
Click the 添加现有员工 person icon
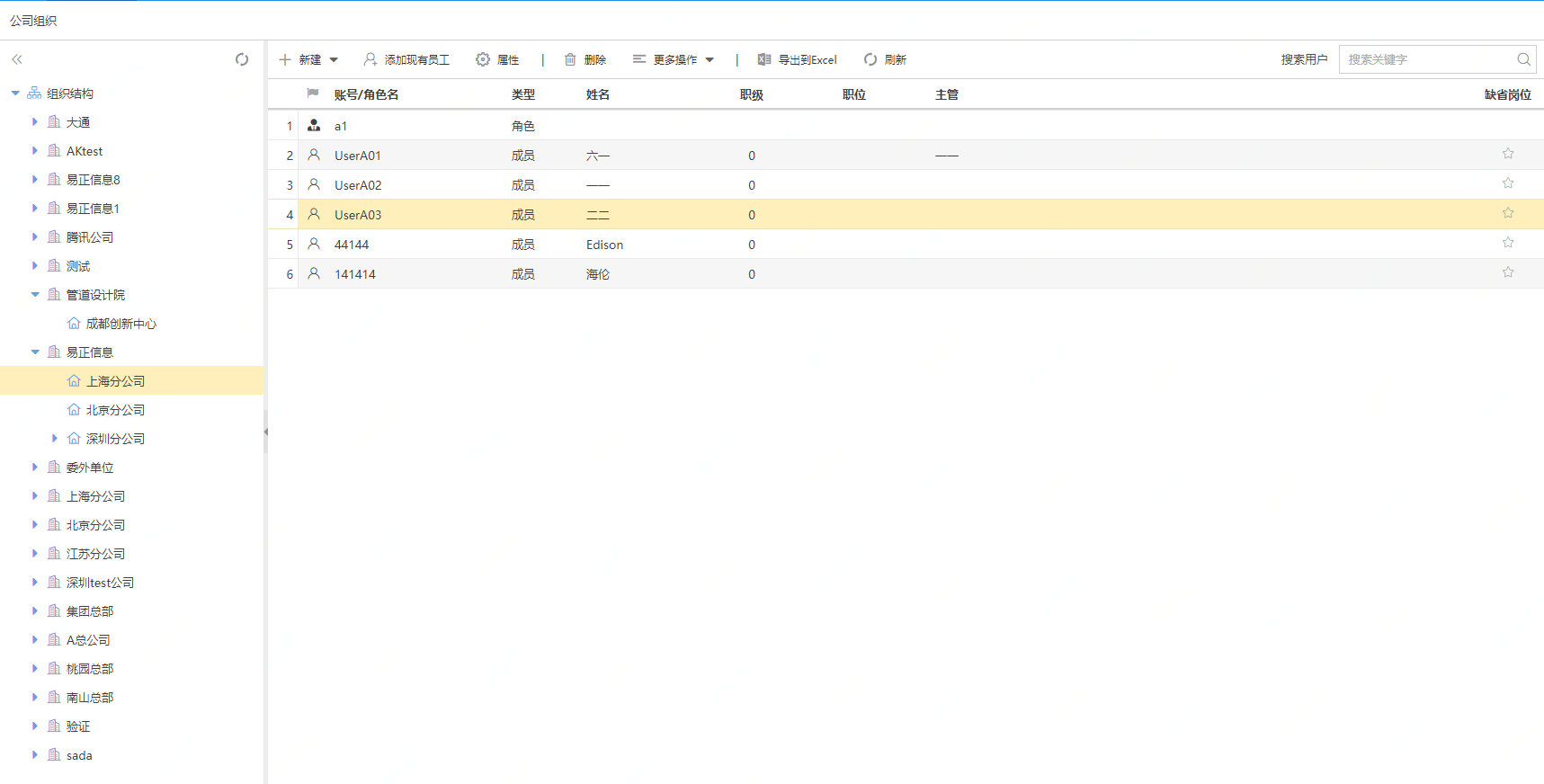coord(370,59)
